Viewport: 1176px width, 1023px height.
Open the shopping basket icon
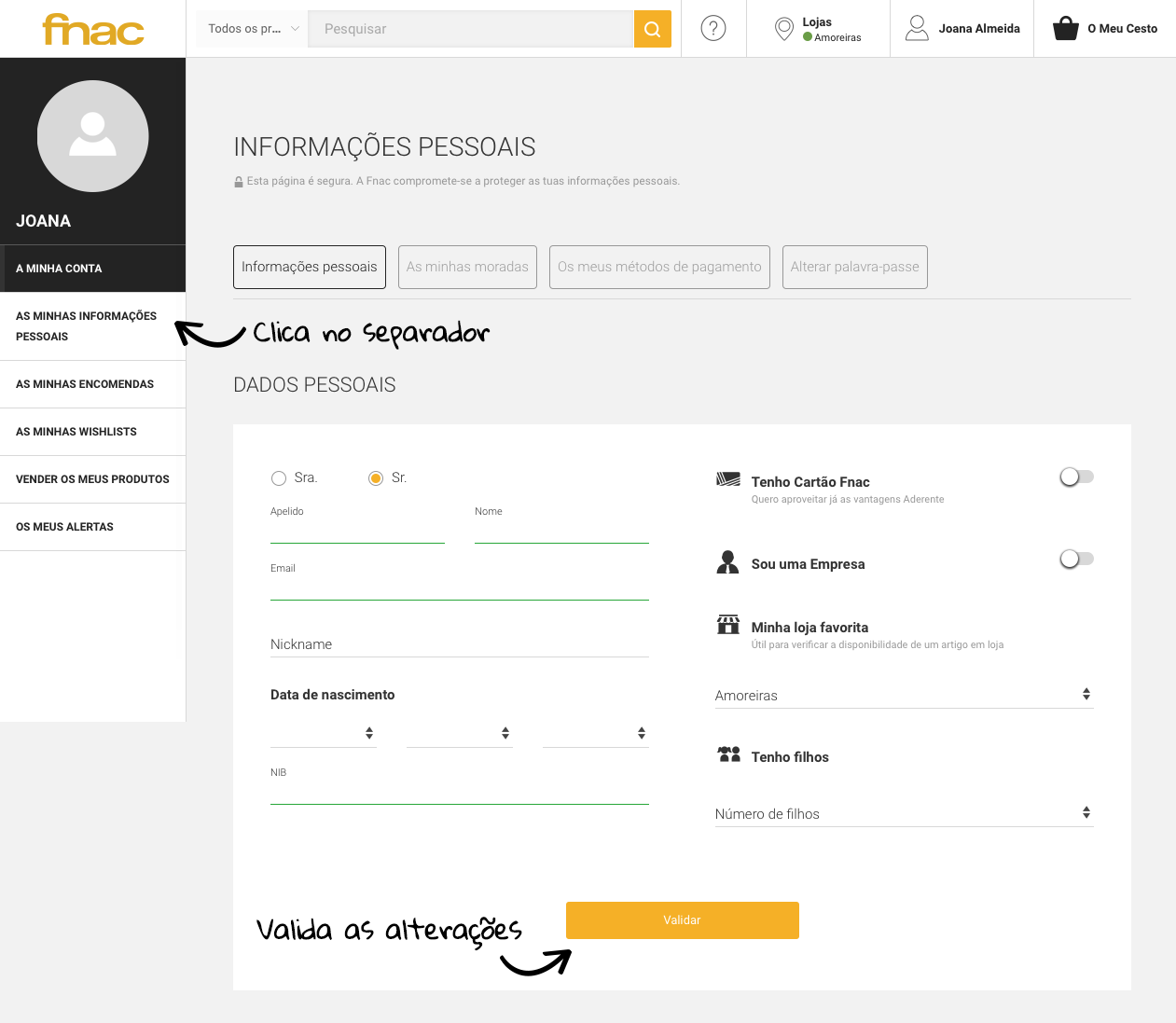[1066, 29]
